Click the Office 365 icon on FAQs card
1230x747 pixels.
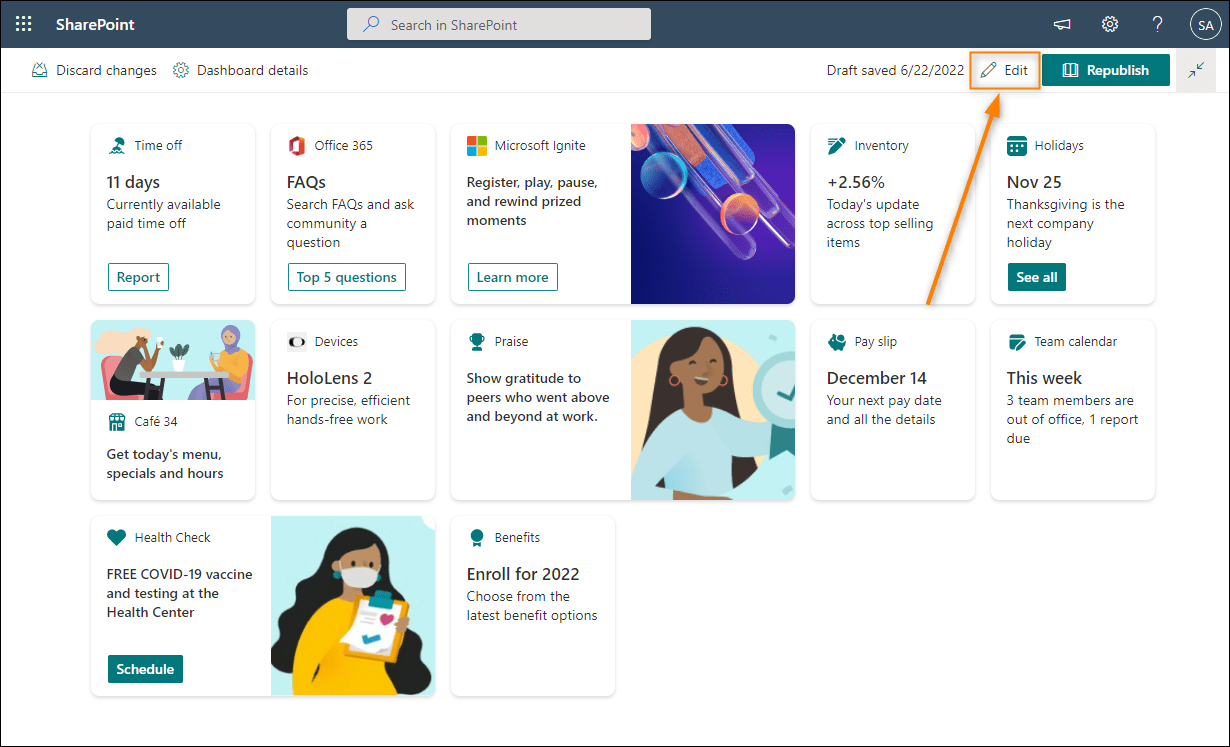296,145
